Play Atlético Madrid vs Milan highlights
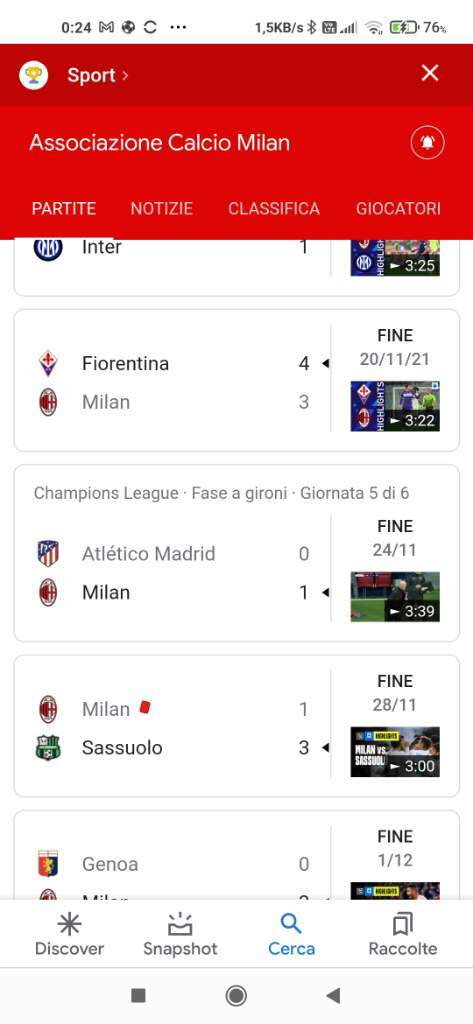 395,597
